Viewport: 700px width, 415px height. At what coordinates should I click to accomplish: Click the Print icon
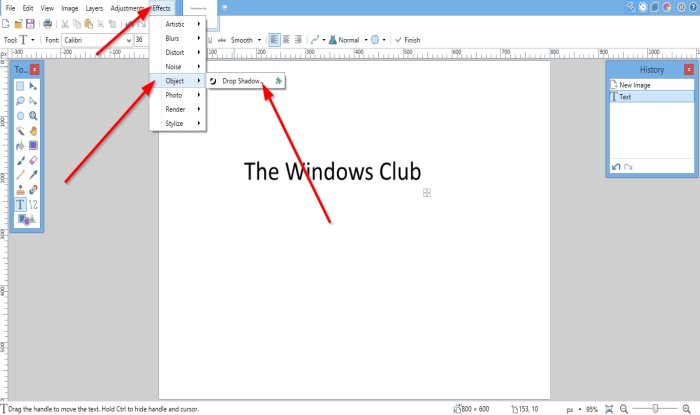47,24
